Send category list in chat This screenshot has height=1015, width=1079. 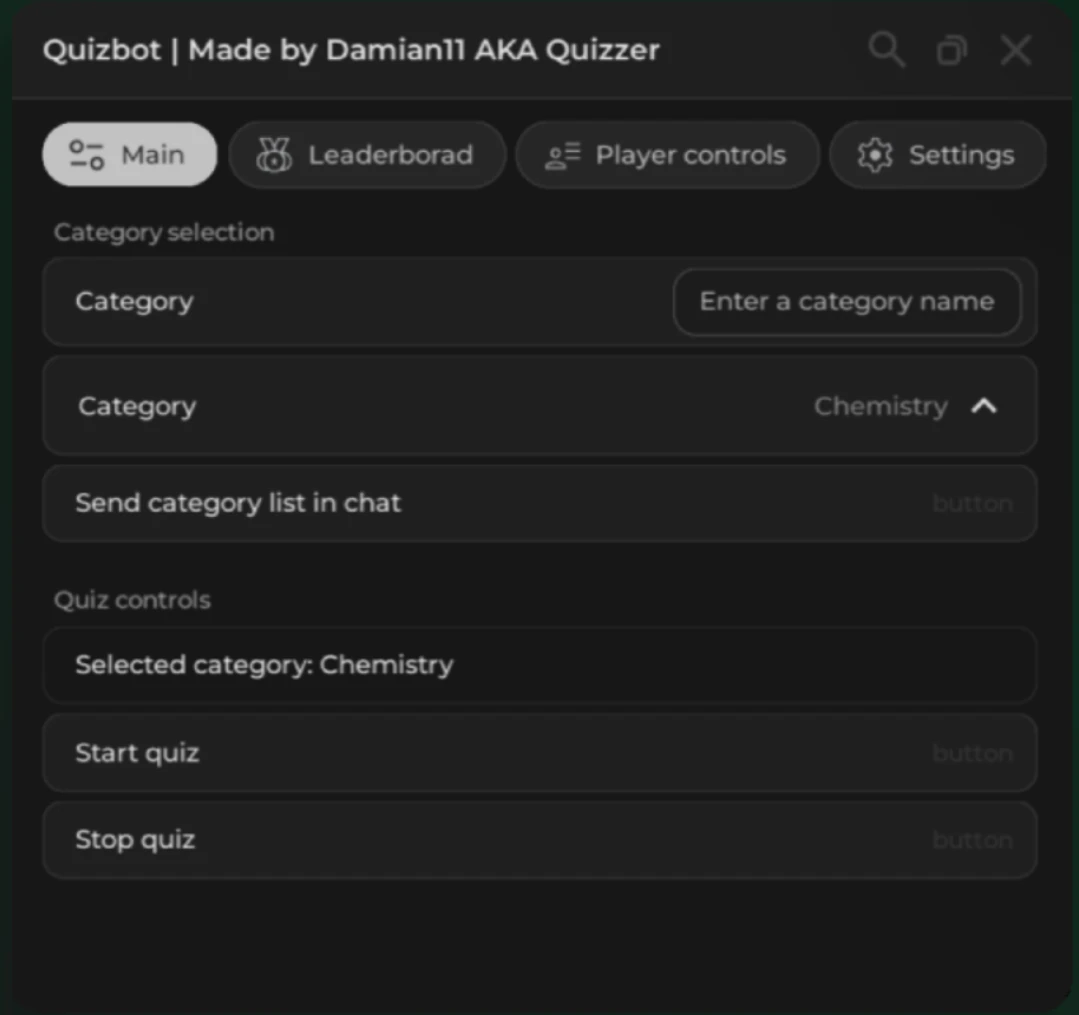coord(540,503)
